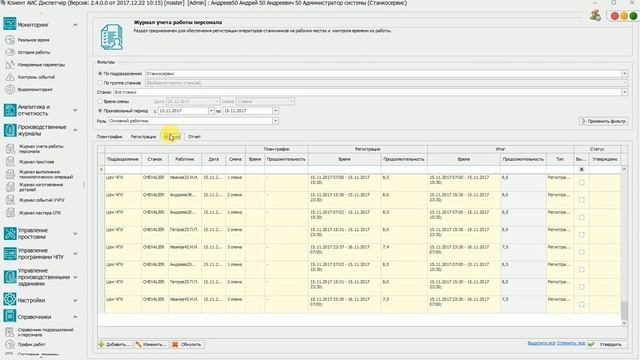Select the Произвольный период radio button
640x360 pixels.
(x=100, y=111)
